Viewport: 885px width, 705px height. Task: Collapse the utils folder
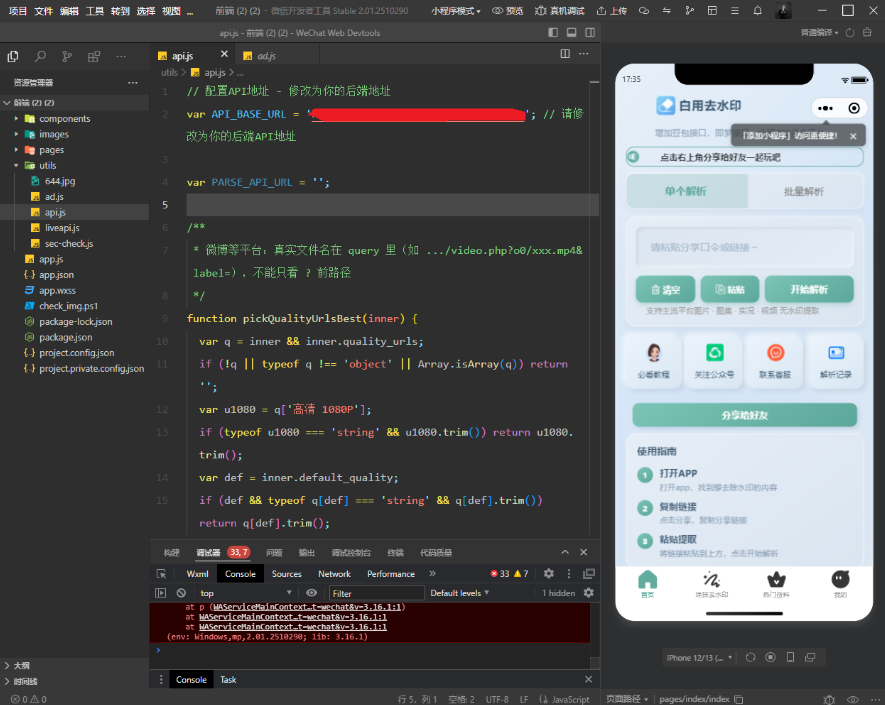point(16,165)
